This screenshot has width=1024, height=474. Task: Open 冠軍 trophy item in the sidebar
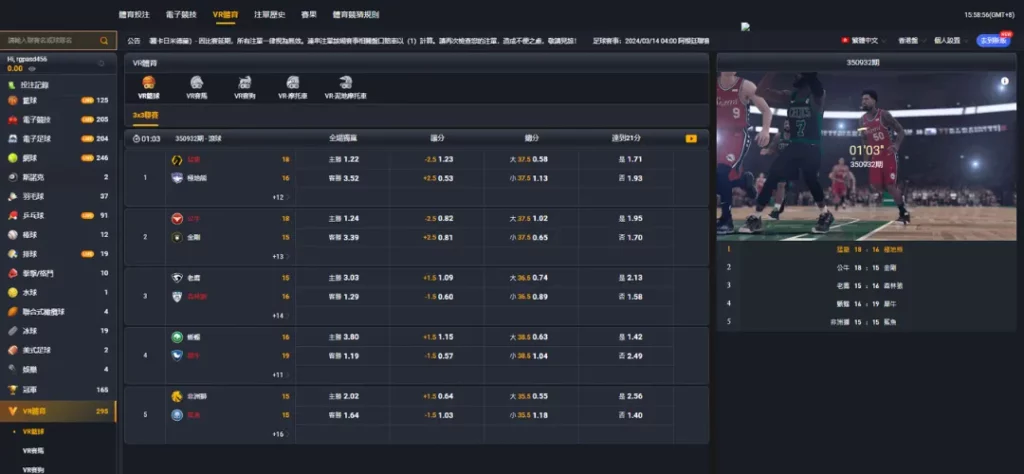(58, 390)
